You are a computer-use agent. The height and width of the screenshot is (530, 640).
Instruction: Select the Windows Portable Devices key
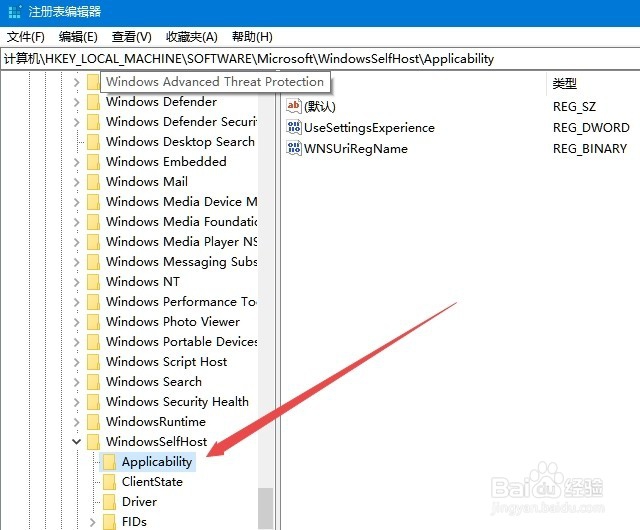(181, 342)
